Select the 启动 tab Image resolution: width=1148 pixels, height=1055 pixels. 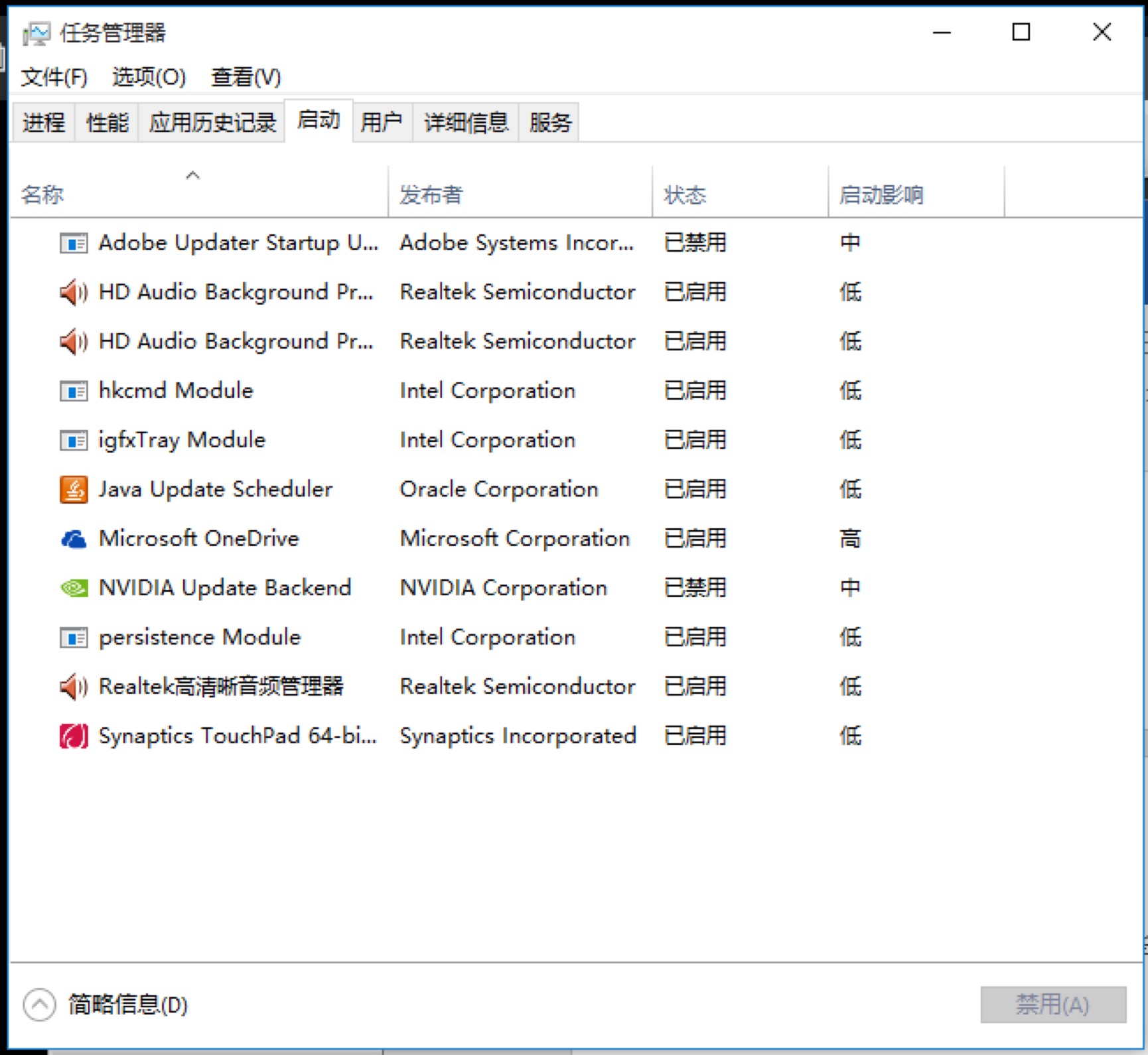tap(319, 121)
